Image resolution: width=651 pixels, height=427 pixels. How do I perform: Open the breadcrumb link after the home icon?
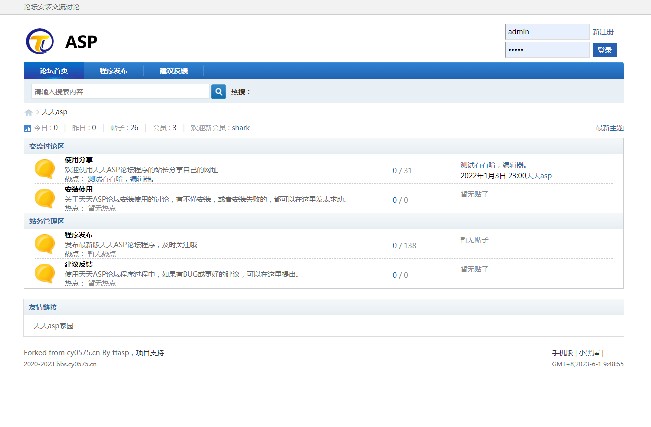tap(54, 112)
